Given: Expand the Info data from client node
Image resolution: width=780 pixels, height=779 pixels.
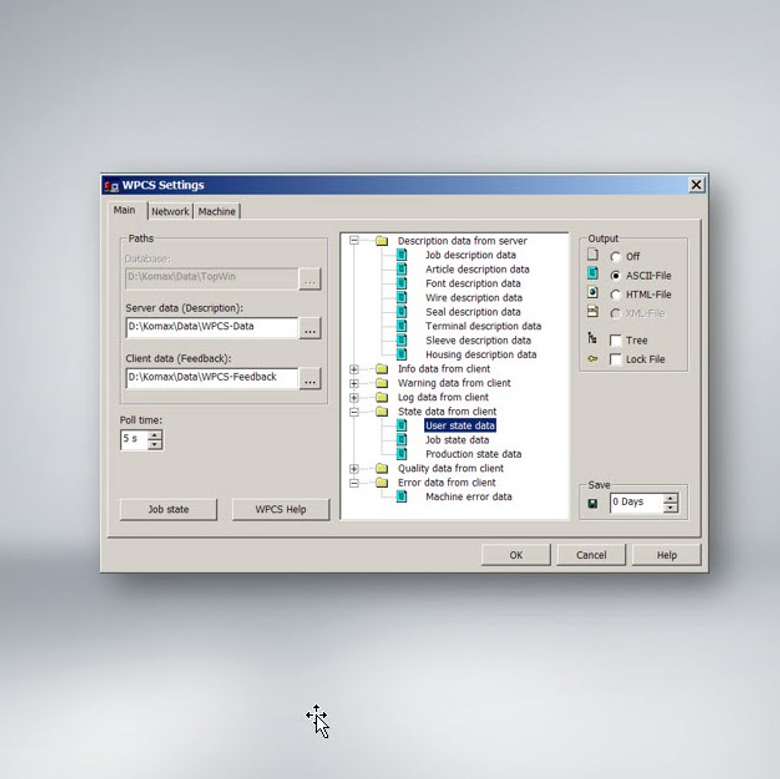Looking at the screenshot, I should (x=354, y=369).
